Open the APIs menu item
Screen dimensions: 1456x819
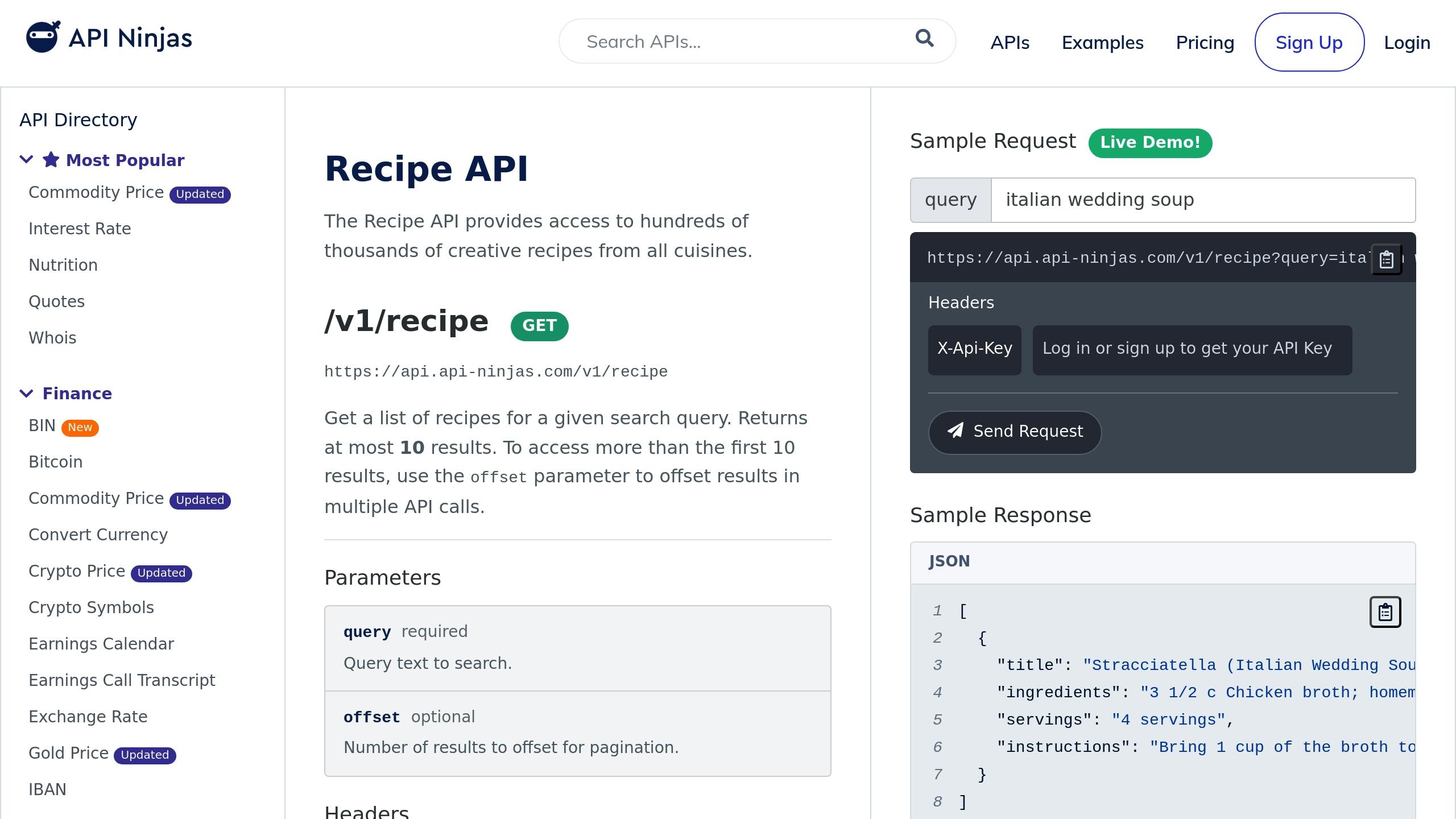[1010, 43]
